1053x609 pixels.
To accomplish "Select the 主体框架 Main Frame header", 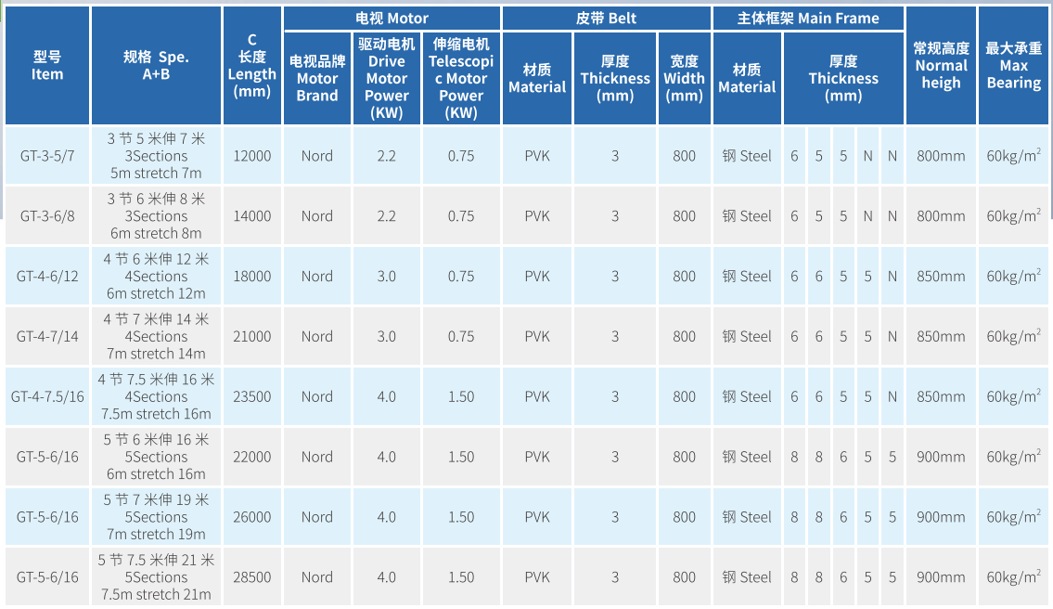I will click(x=808, y=18).
